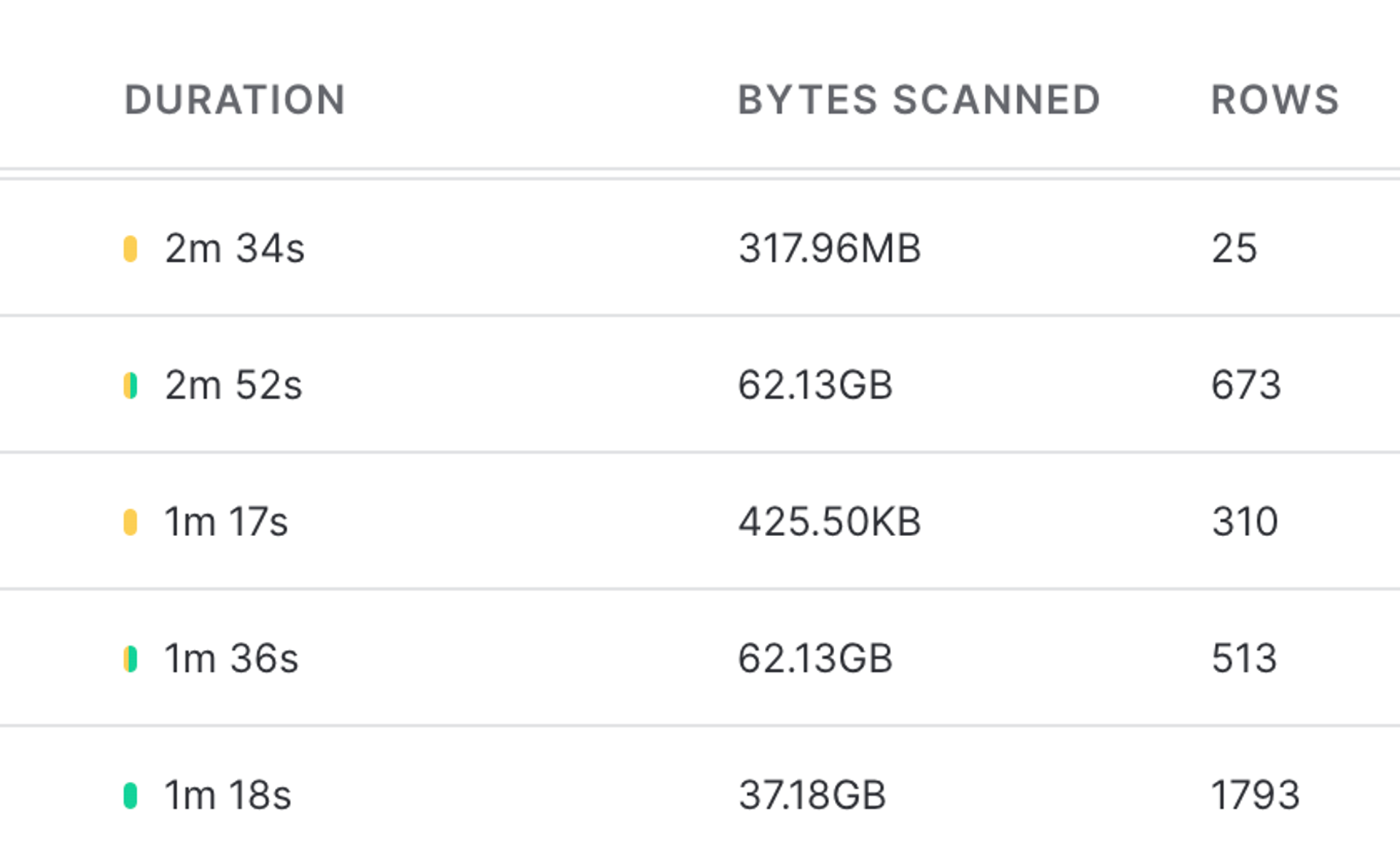Screen dimensions: 1400x860
Task: Click the yellow status pill beside 2m 34s
Action: pos(131,249)
